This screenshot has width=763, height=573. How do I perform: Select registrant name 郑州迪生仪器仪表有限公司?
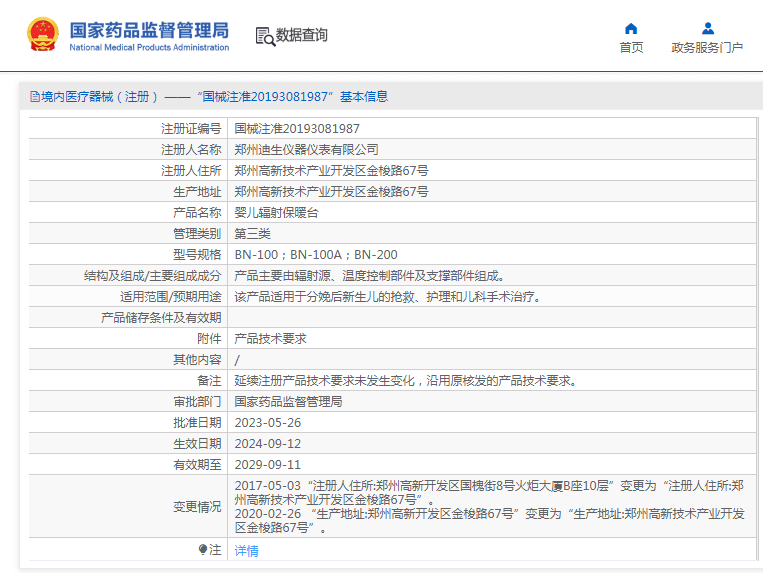pyautogui.click(x=307, y=149)
